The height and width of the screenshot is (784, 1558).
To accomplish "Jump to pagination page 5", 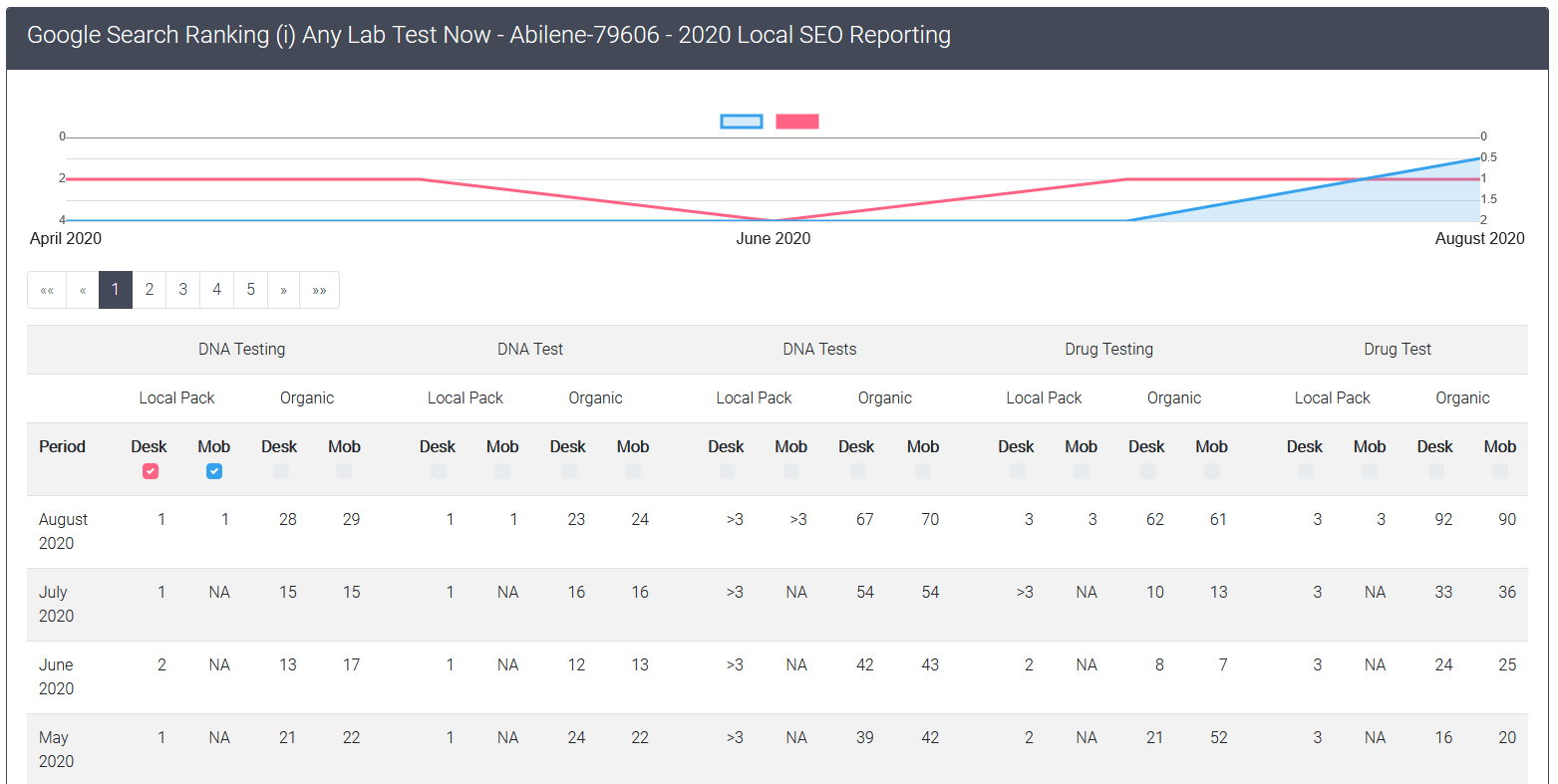I will 251,290.
